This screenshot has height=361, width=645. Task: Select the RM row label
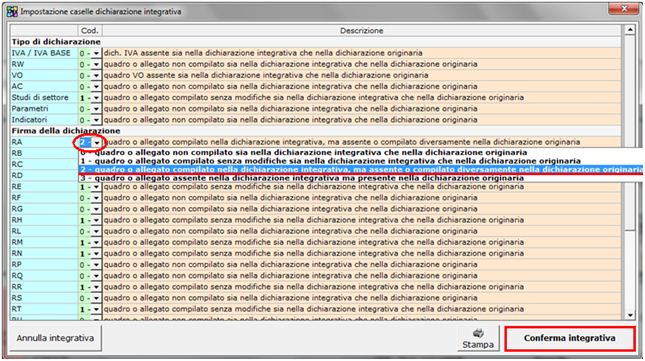click(44, 242)
